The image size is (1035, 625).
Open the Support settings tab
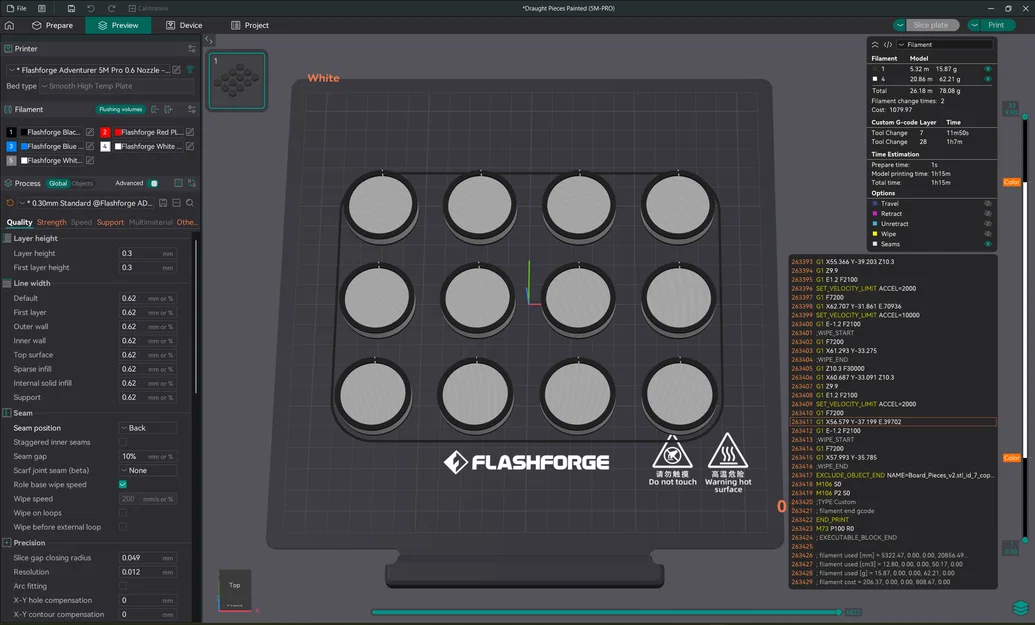[110, 222]
